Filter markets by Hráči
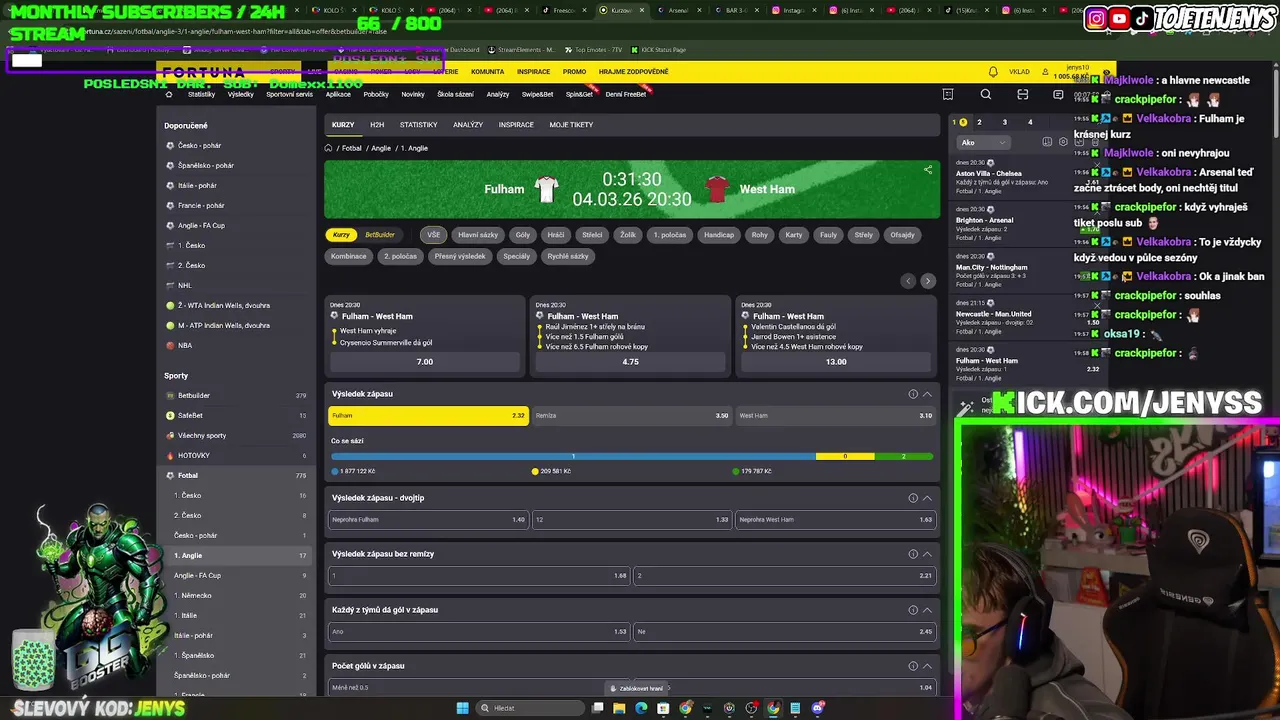This screenshot has width=1280, height=720. [556, 235]
